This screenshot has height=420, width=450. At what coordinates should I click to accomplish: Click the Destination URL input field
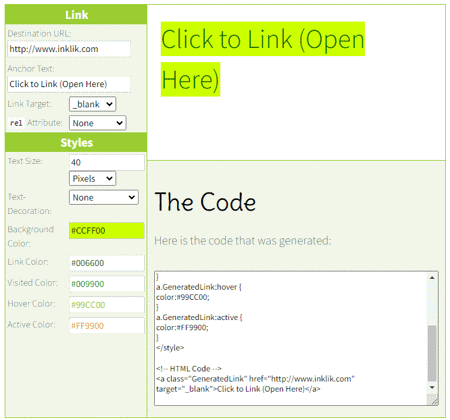69,49
